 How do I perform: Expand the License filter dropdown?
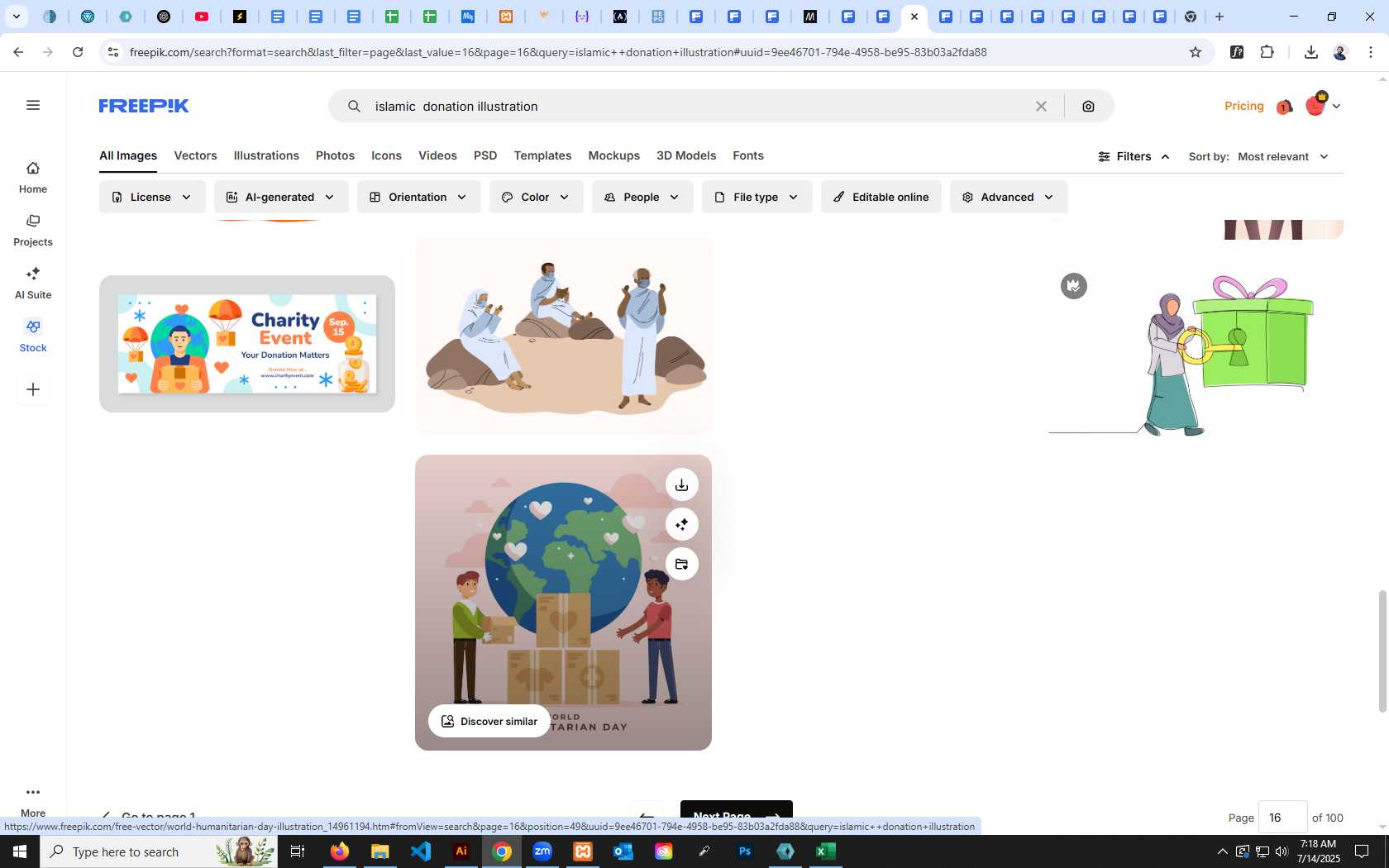point(152,197)
